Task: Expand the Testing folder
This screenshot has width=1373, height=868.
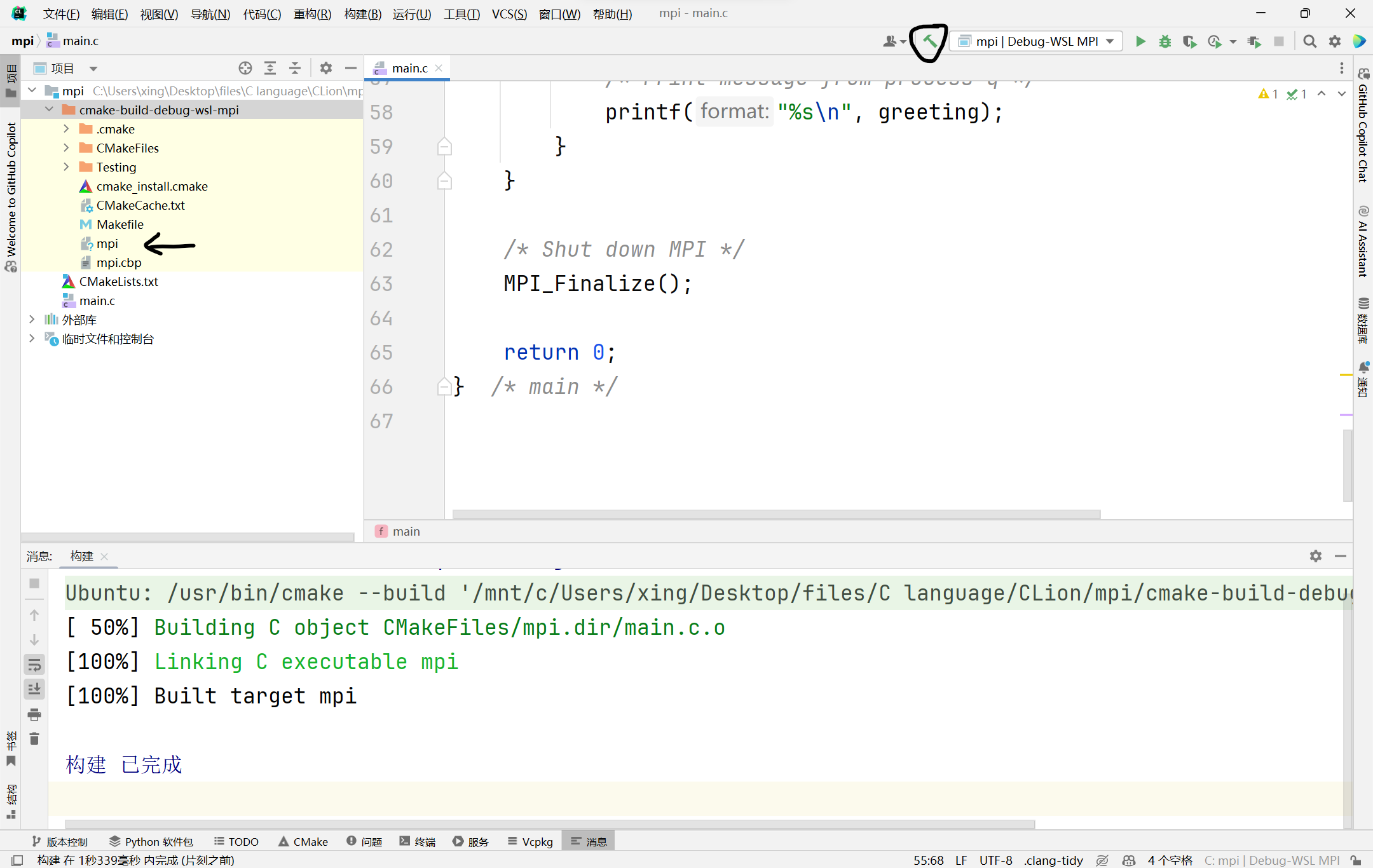Action: [66, 167]
